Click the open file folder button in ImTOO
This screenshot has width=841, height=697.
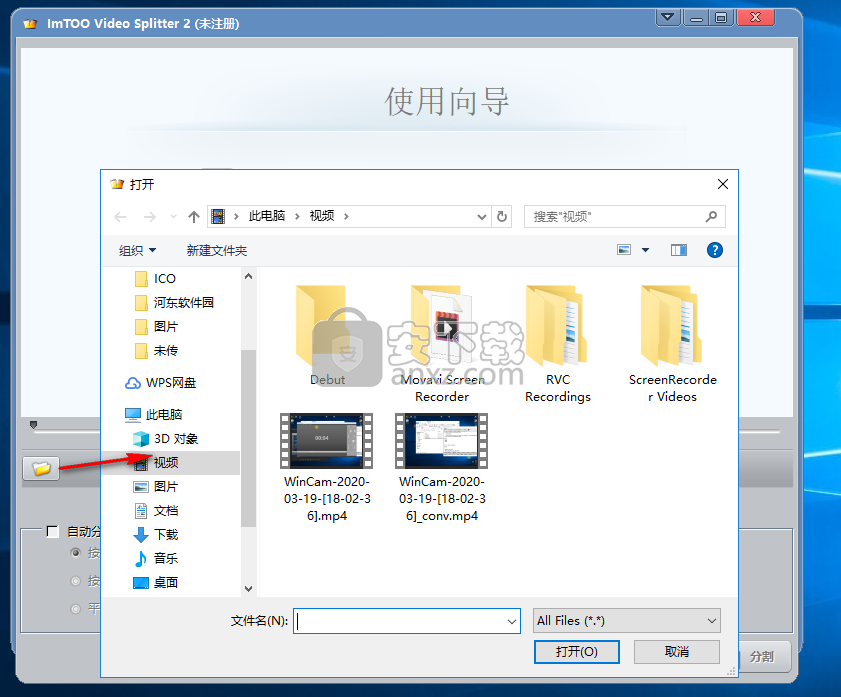(41, 469)
